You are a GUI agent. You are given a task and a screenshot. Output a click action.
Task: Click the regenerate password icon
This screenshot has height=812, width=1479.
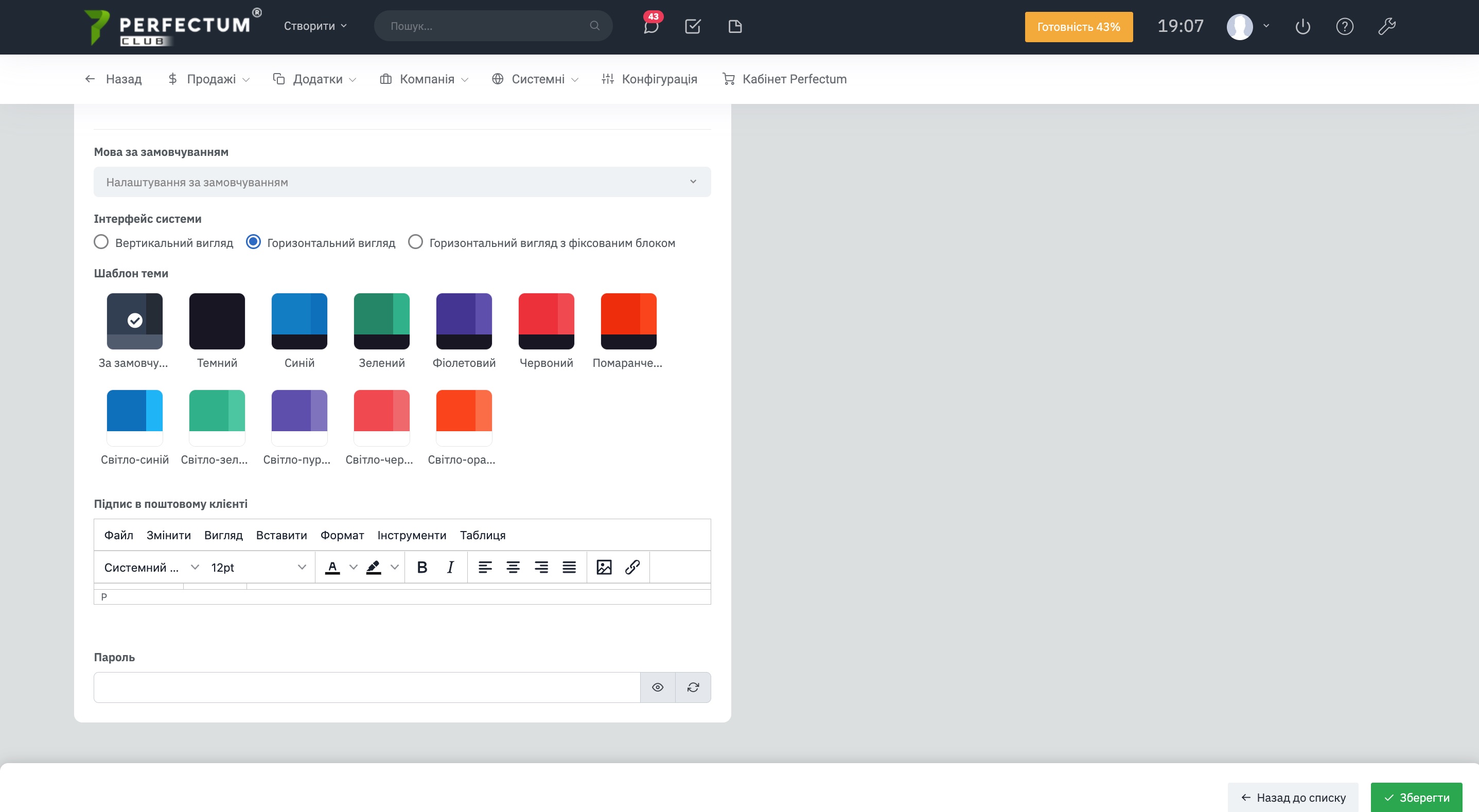pos(693,687)
